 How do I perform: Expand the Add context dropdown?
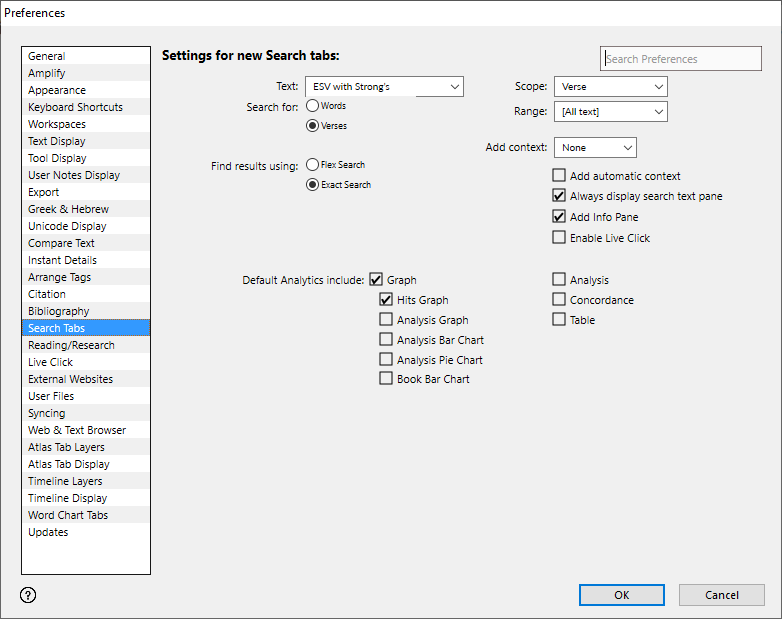(595, 148)
